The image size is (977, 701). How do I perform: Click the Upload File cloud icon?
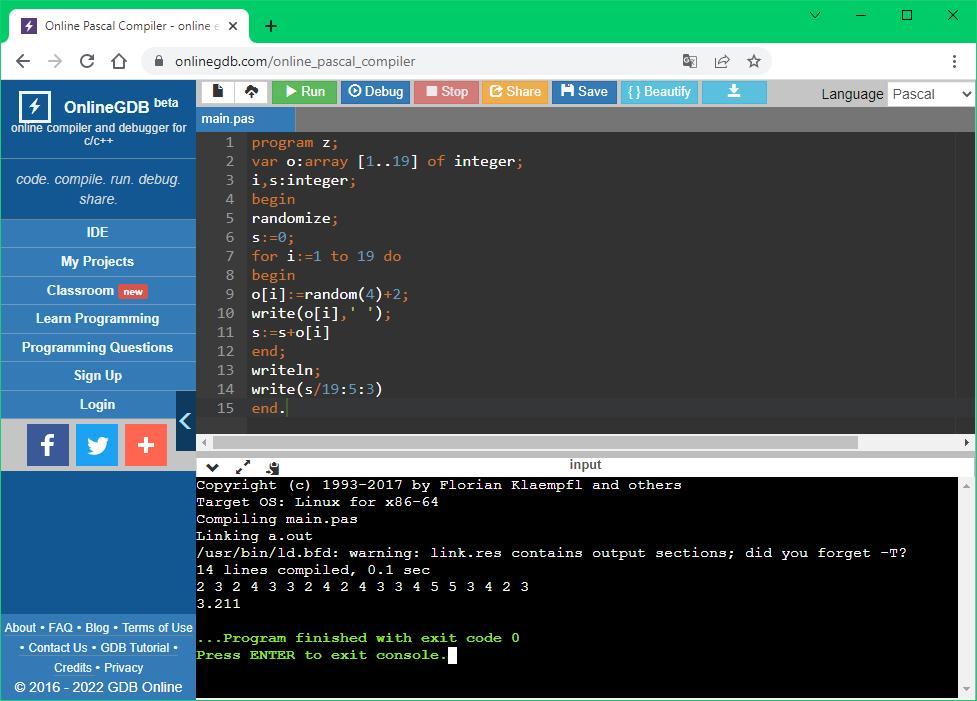tap(251, 92)
